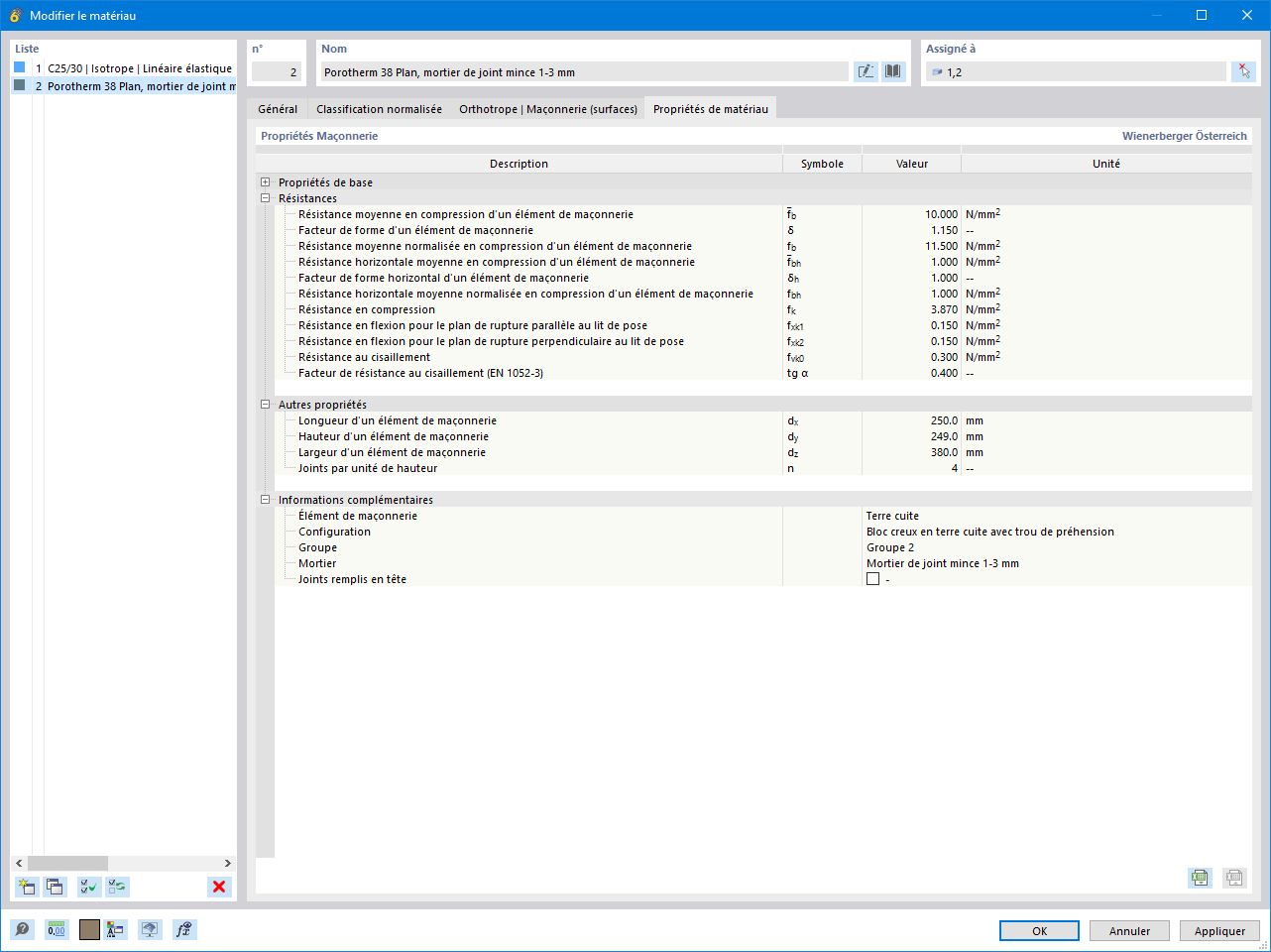
Task: Click the Terre cuite value
Action: click(892, 516)
